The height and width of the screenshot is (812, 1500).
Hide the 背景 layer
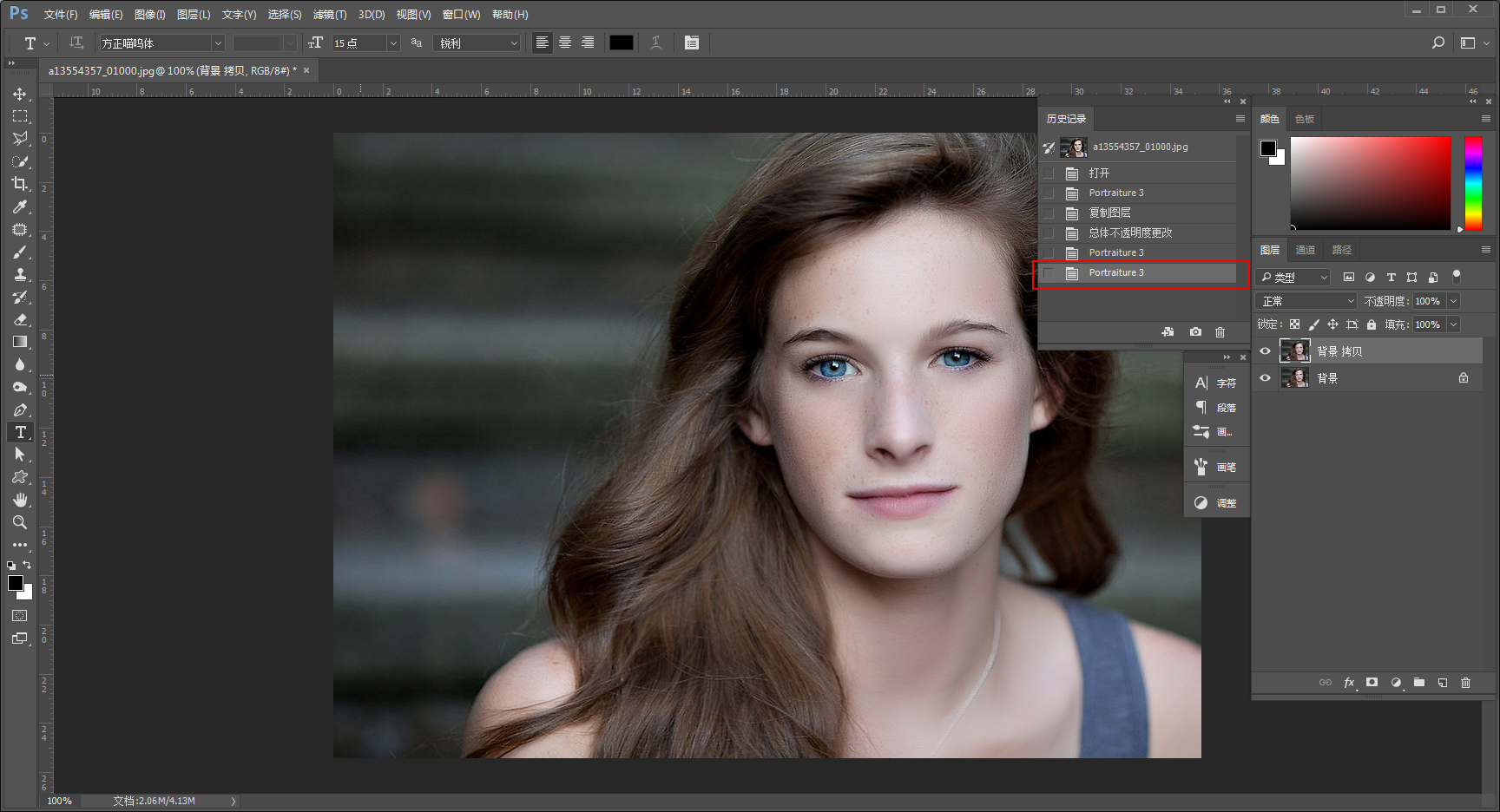(1266, 378)
